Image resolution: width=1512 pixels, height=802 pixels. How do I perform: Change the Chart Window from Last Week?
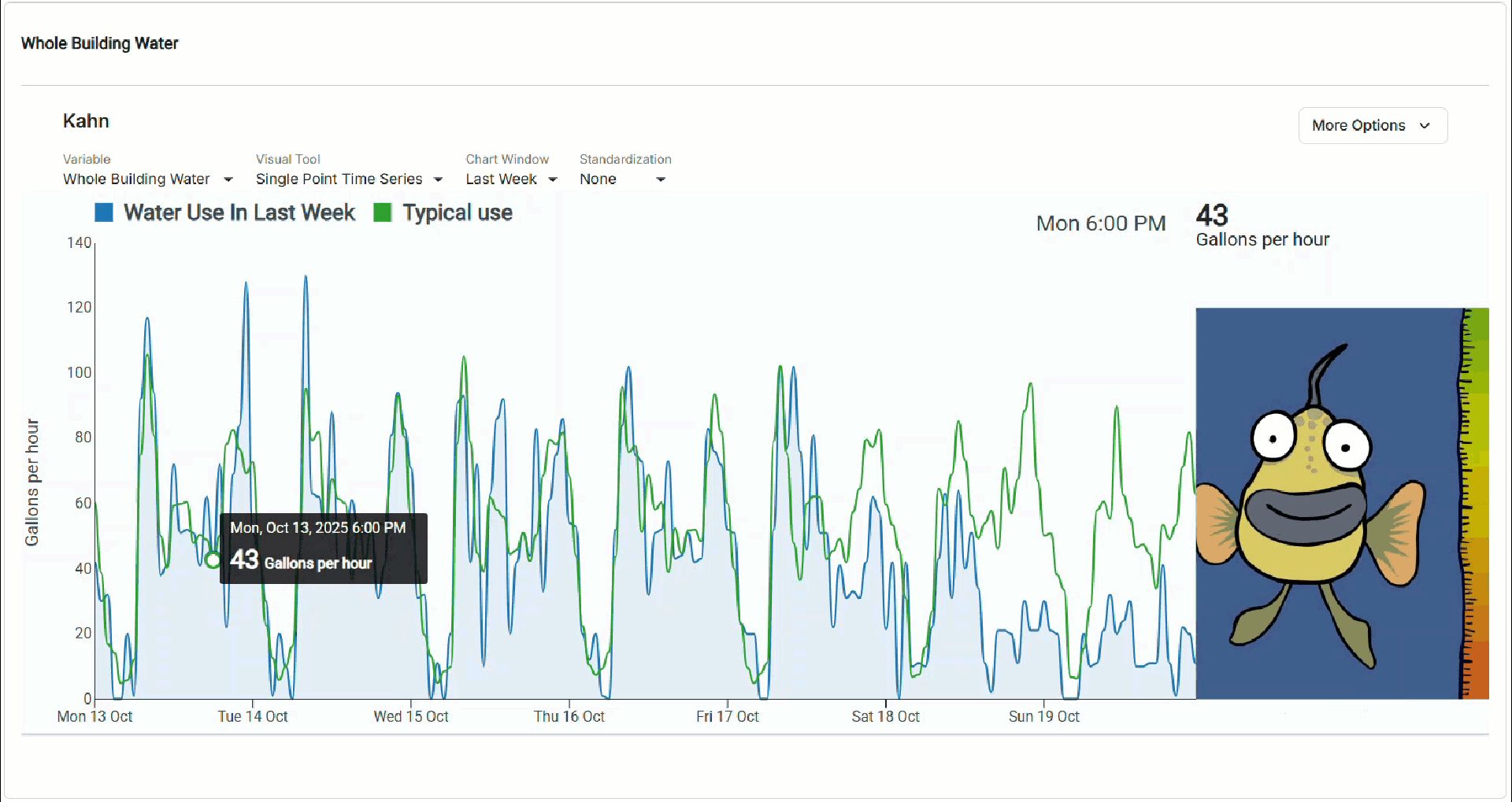click(x=511, y=179)
